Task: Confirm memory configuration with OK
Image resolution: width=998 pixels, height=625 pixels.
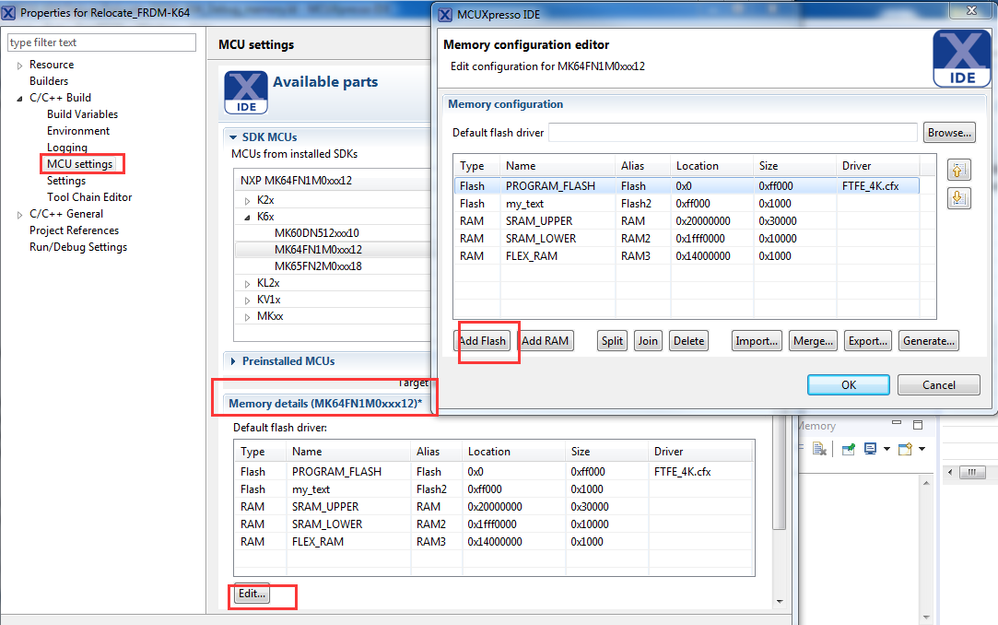Action: [848, 385]
